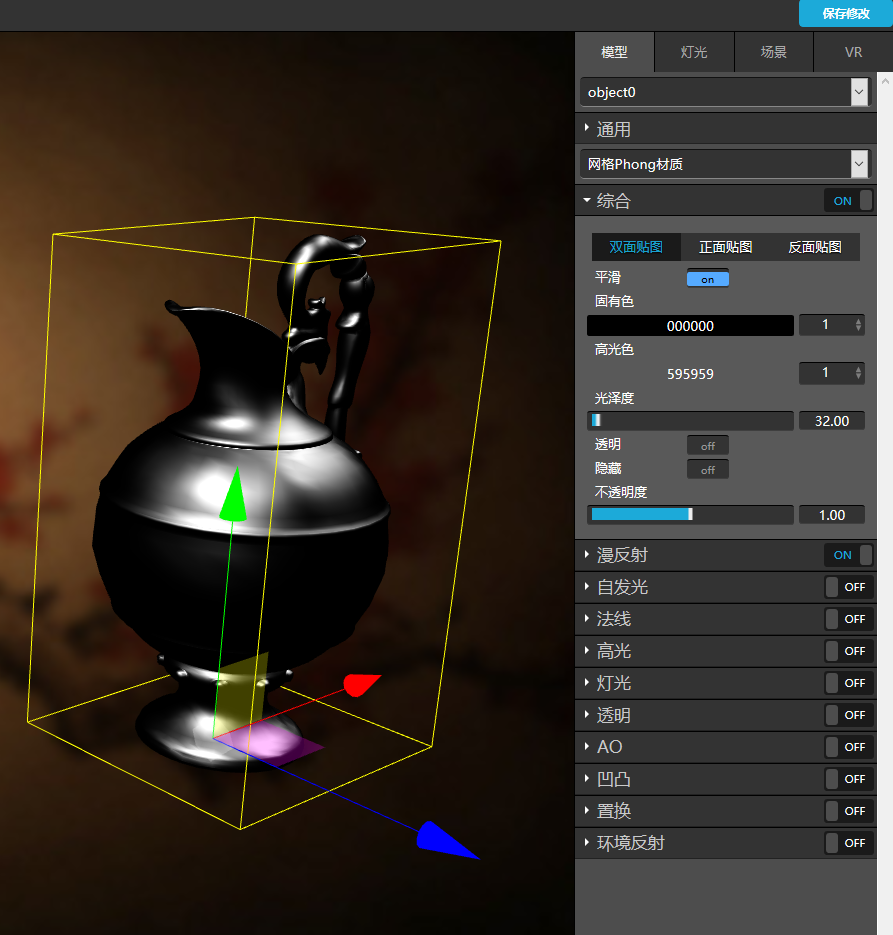Toggle the 自发光 OFF switch
893x935 pixels.
848,587
